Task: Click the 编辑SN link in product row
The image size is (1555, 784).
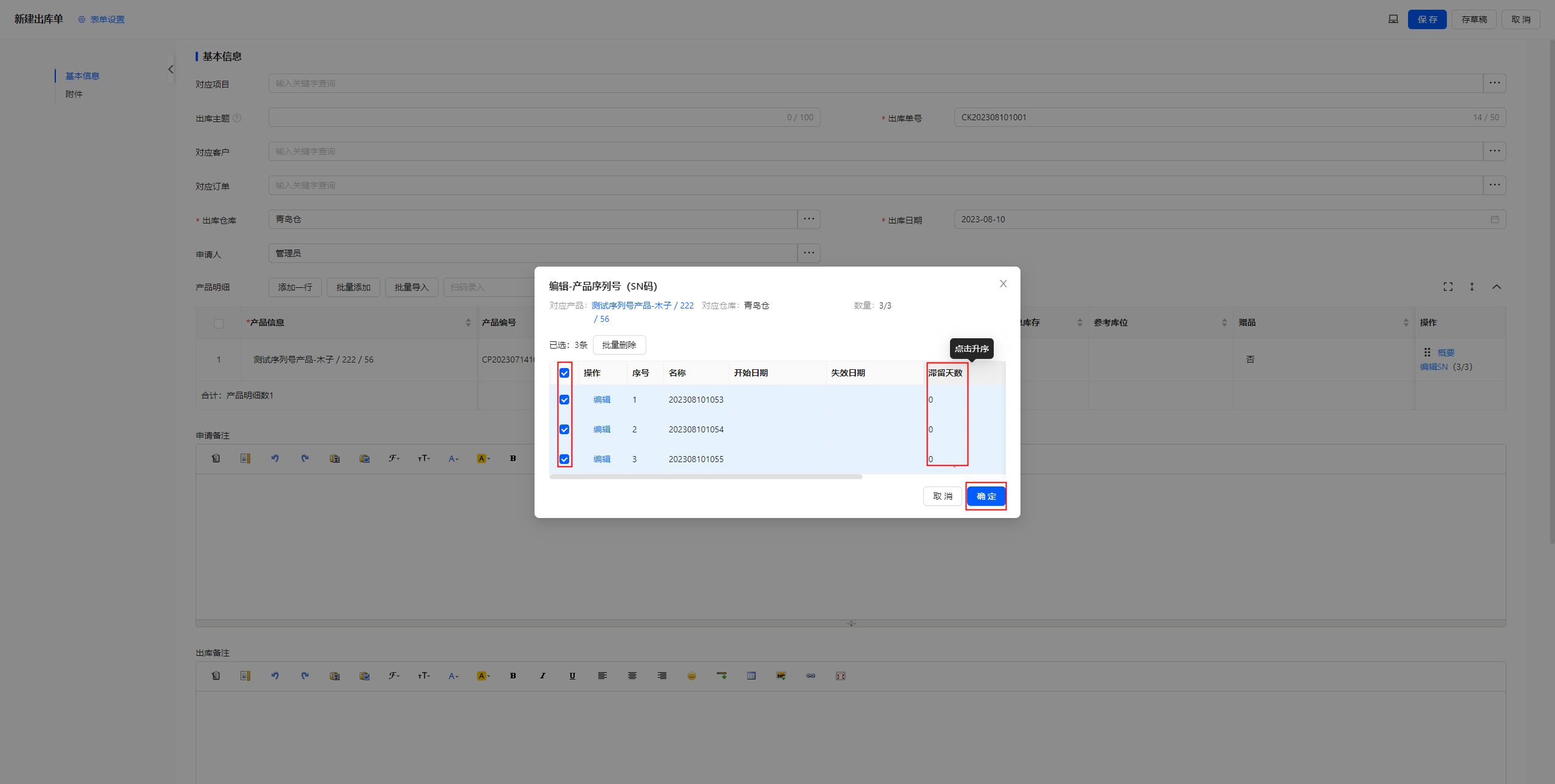Action: tap(1434, 367)
